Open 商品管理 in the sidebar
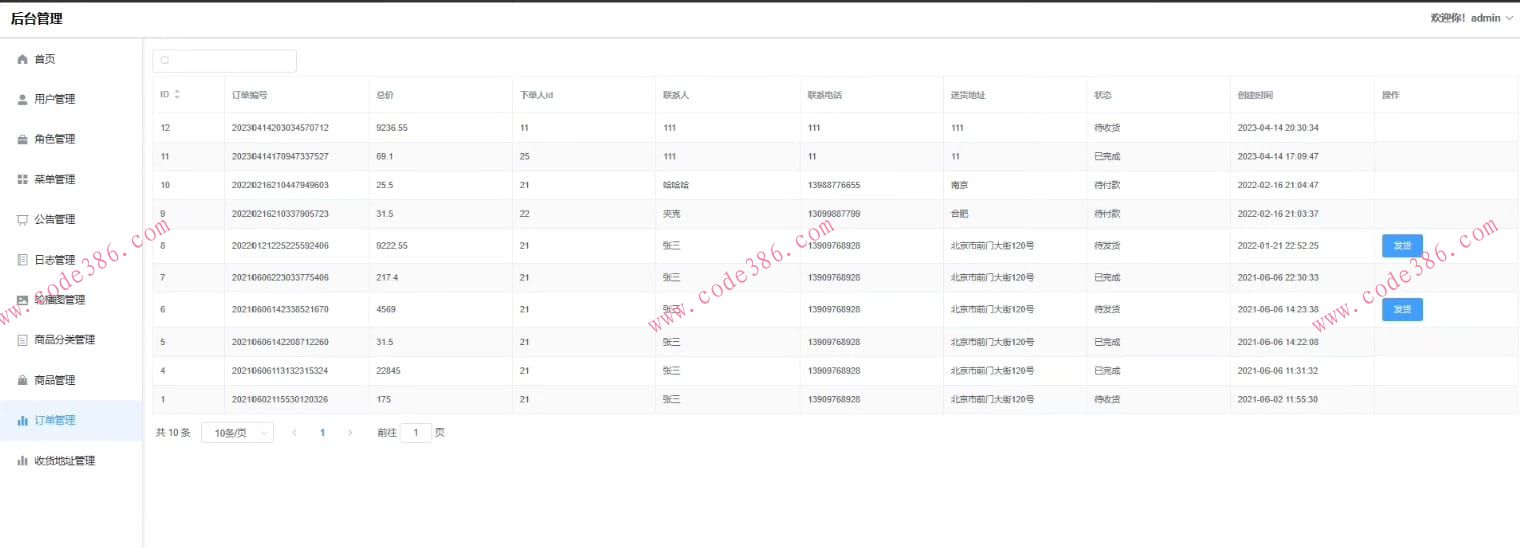 click(71, 380)
